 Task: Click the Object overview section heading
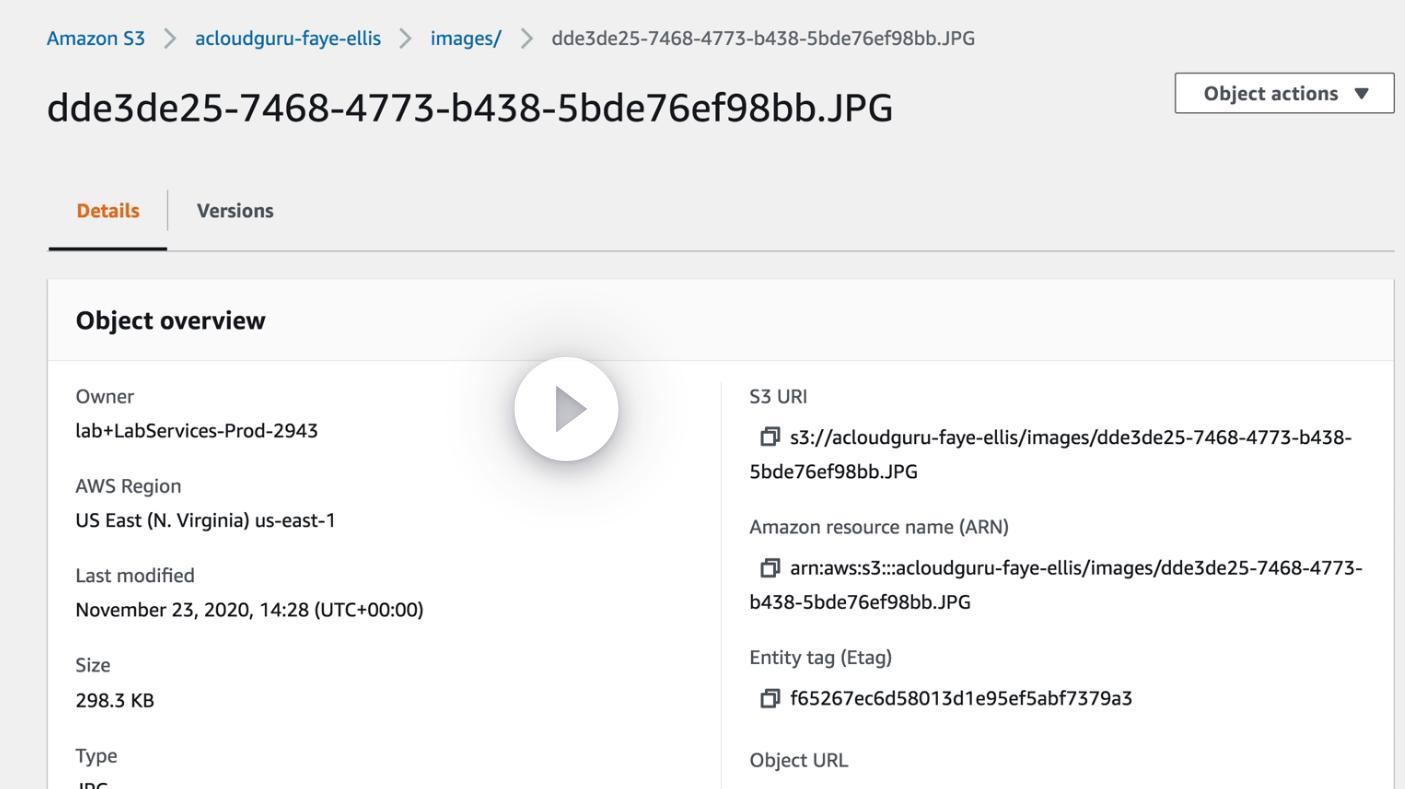tap(171, 321)
